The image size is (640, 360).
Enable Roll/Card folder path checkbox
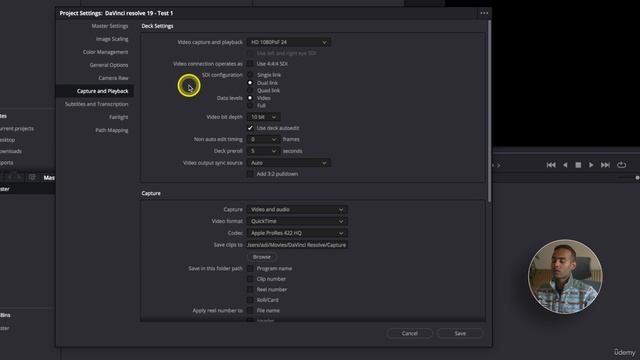[x=250, y=300]
